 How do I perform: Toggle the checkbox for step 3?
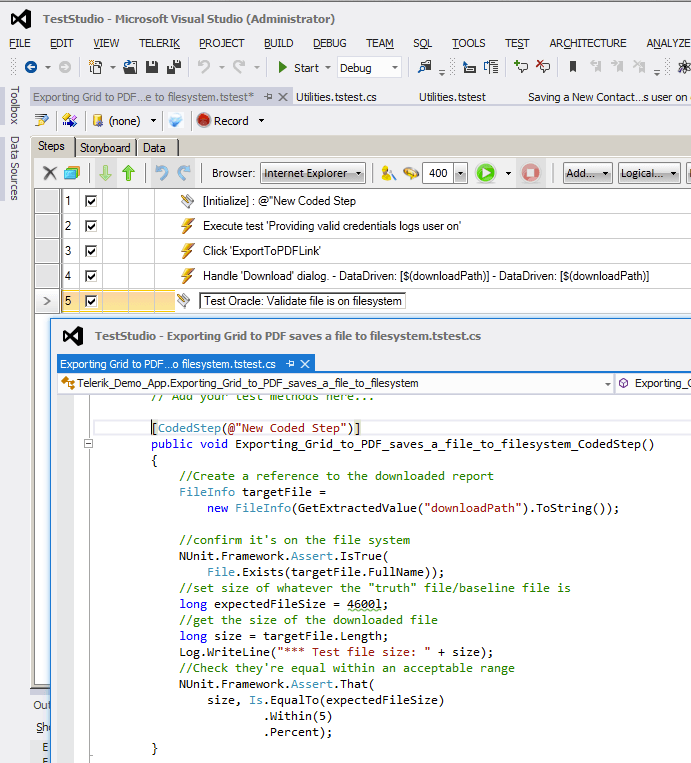(91, 251)
